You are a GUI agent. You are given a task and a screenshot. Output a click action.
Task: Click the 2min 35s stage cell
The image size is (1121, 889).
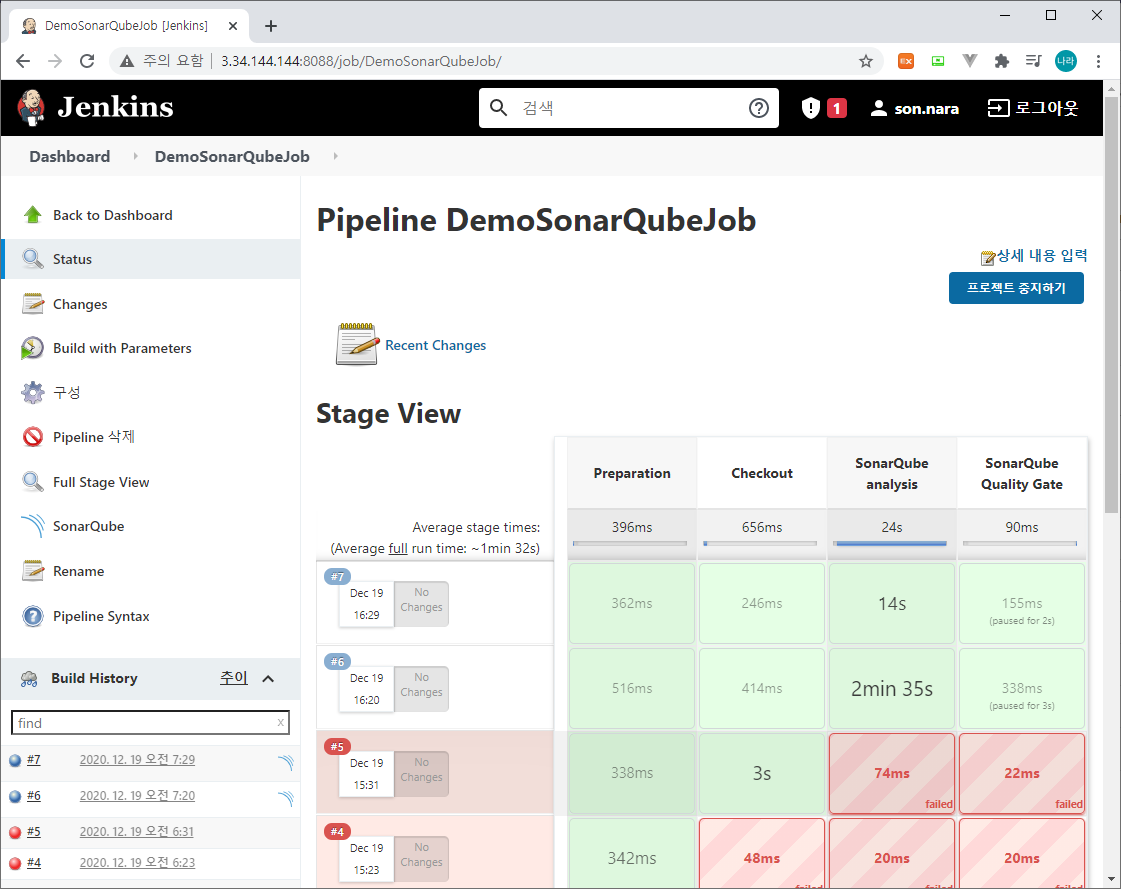[892, 689]
